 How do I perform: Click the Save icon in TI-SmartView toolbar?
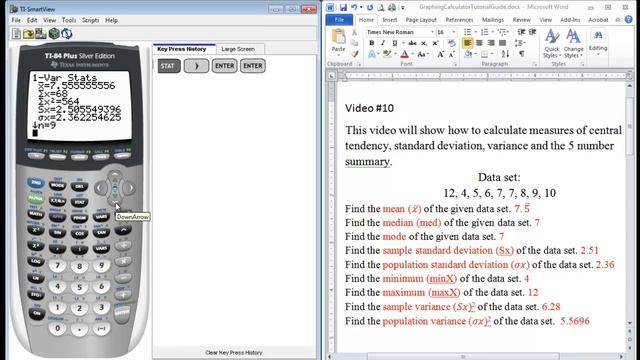coord(41,33)
